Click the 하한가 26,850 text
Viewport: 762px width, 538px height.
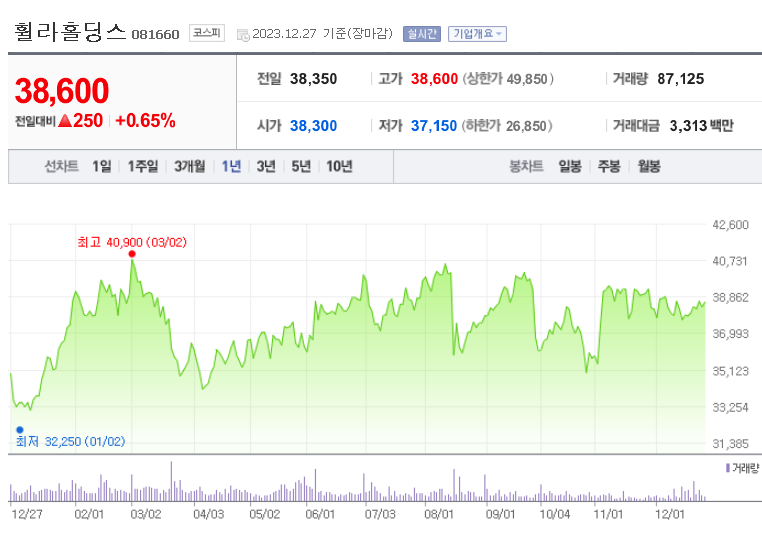coord(507,126)
